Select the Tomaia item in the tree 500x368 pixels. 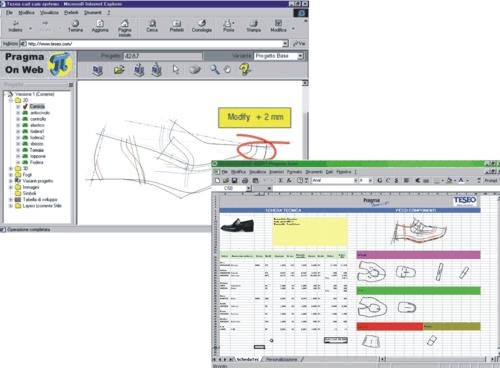[37, 150]
